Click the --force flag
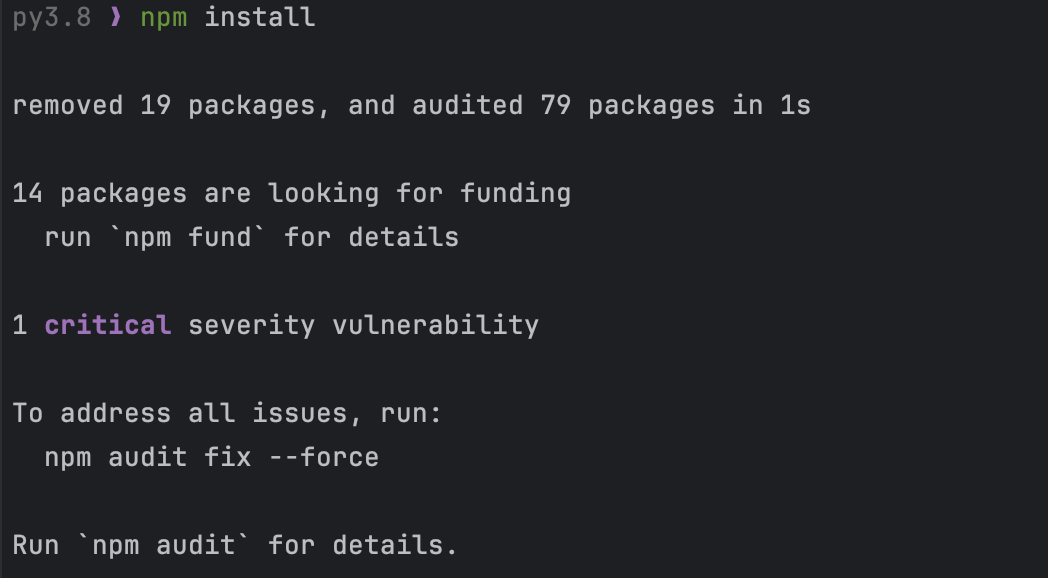This screenshot has height=578, width=1048. point(324,457)
